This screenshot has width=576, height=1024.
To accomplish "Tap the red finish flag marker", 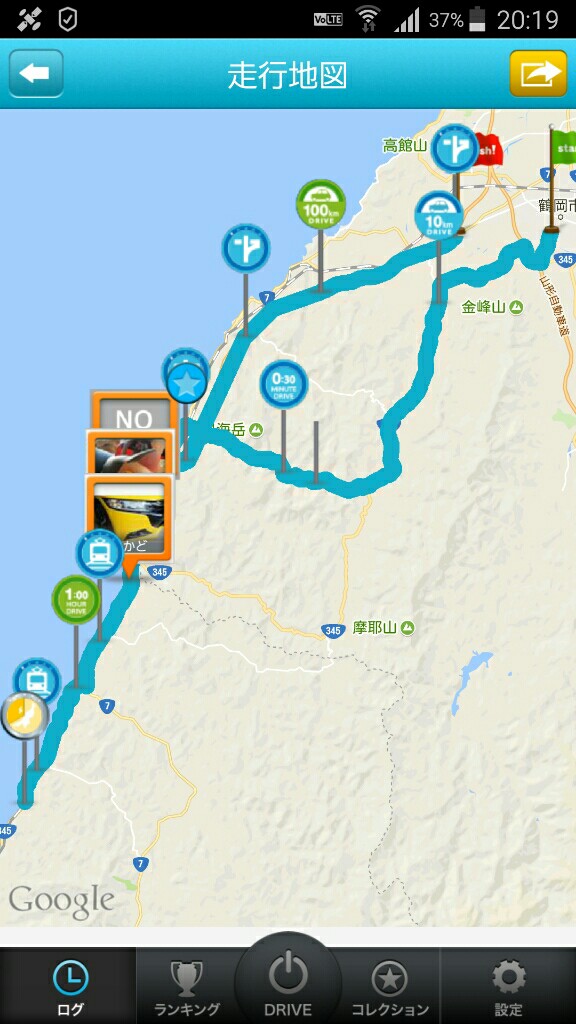I will 486,148.
